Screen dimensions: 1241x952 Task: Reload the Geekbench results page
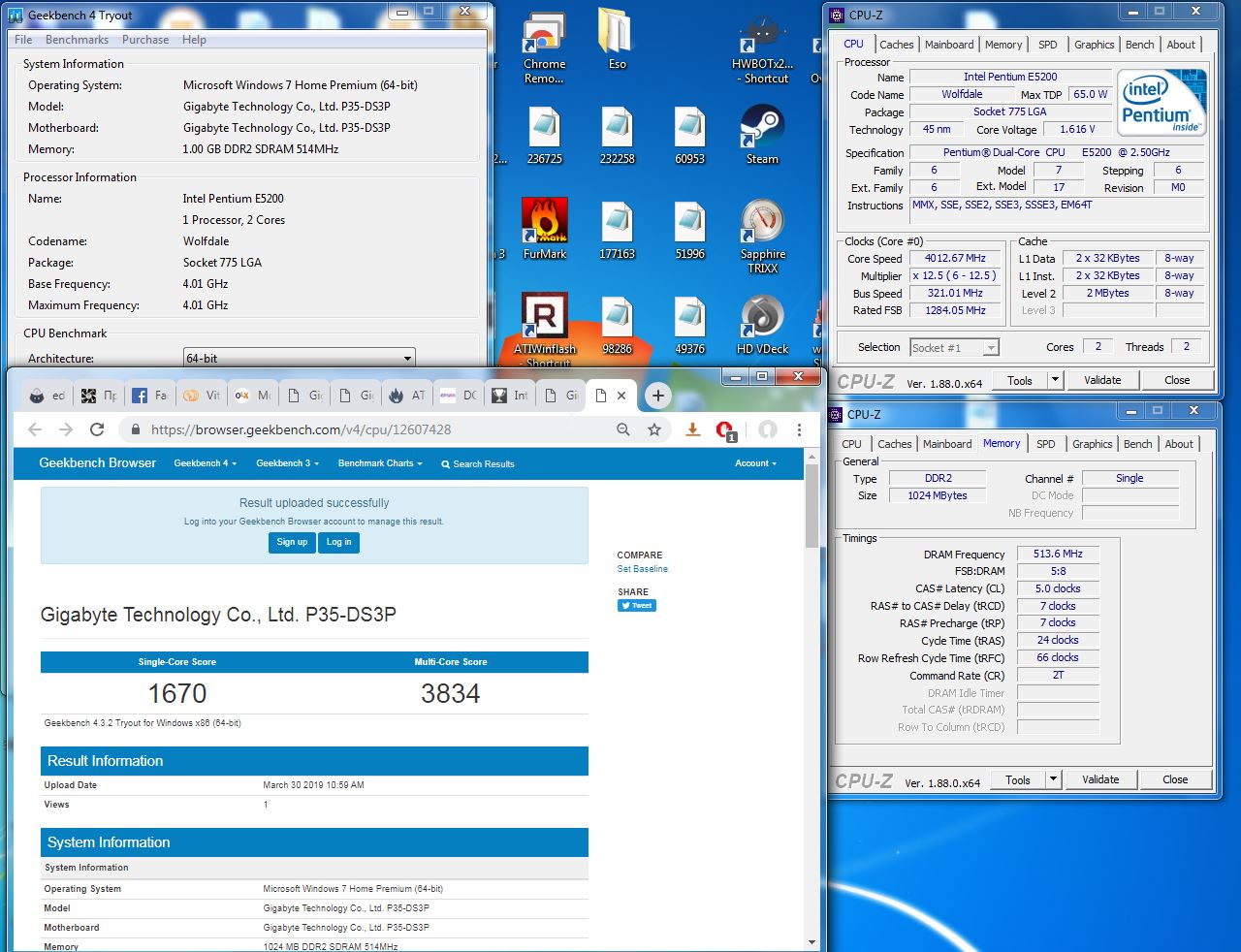[97, 429]
